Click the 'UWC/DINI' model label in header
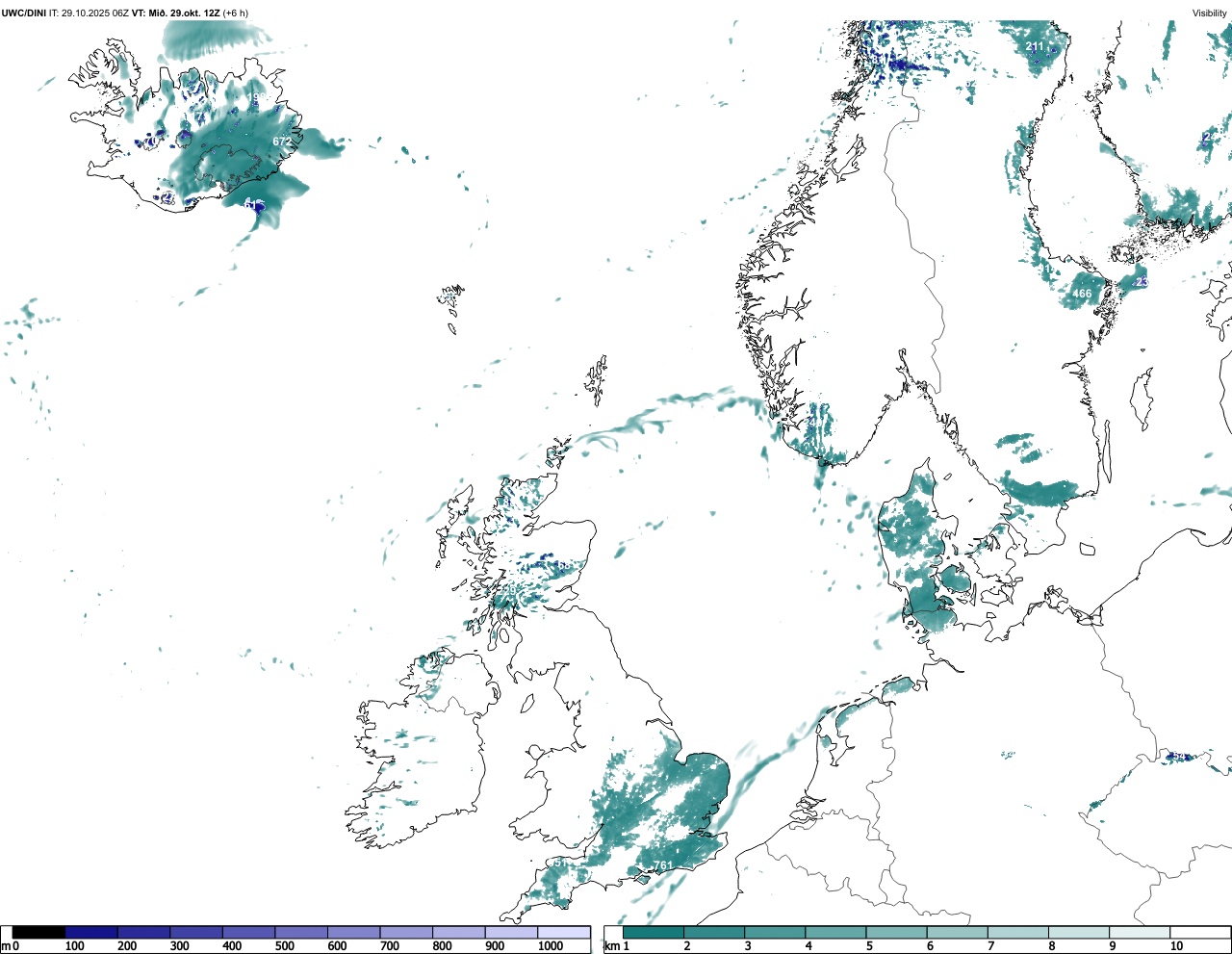Image resolution: width=1232 pixels, height=954 pixels. pos(23,13)
